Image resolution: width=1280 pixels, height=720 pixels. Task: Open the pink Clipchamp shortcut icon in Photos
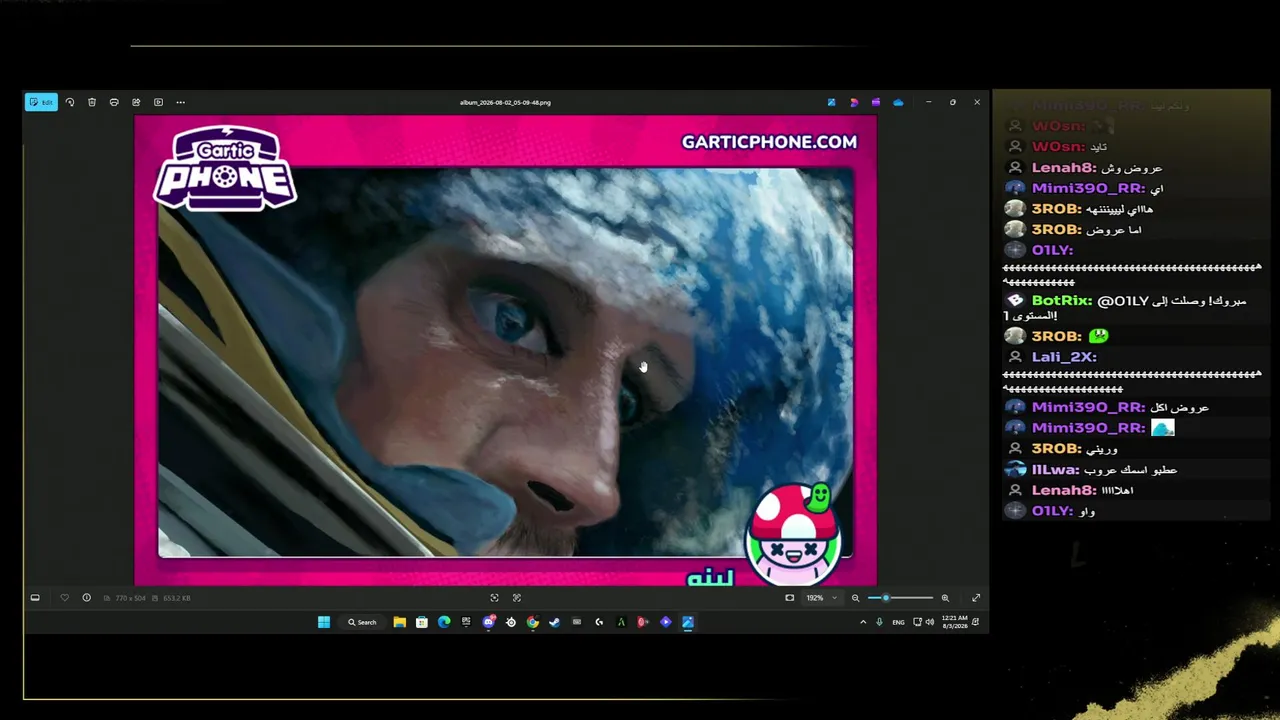tap(854, 102)
